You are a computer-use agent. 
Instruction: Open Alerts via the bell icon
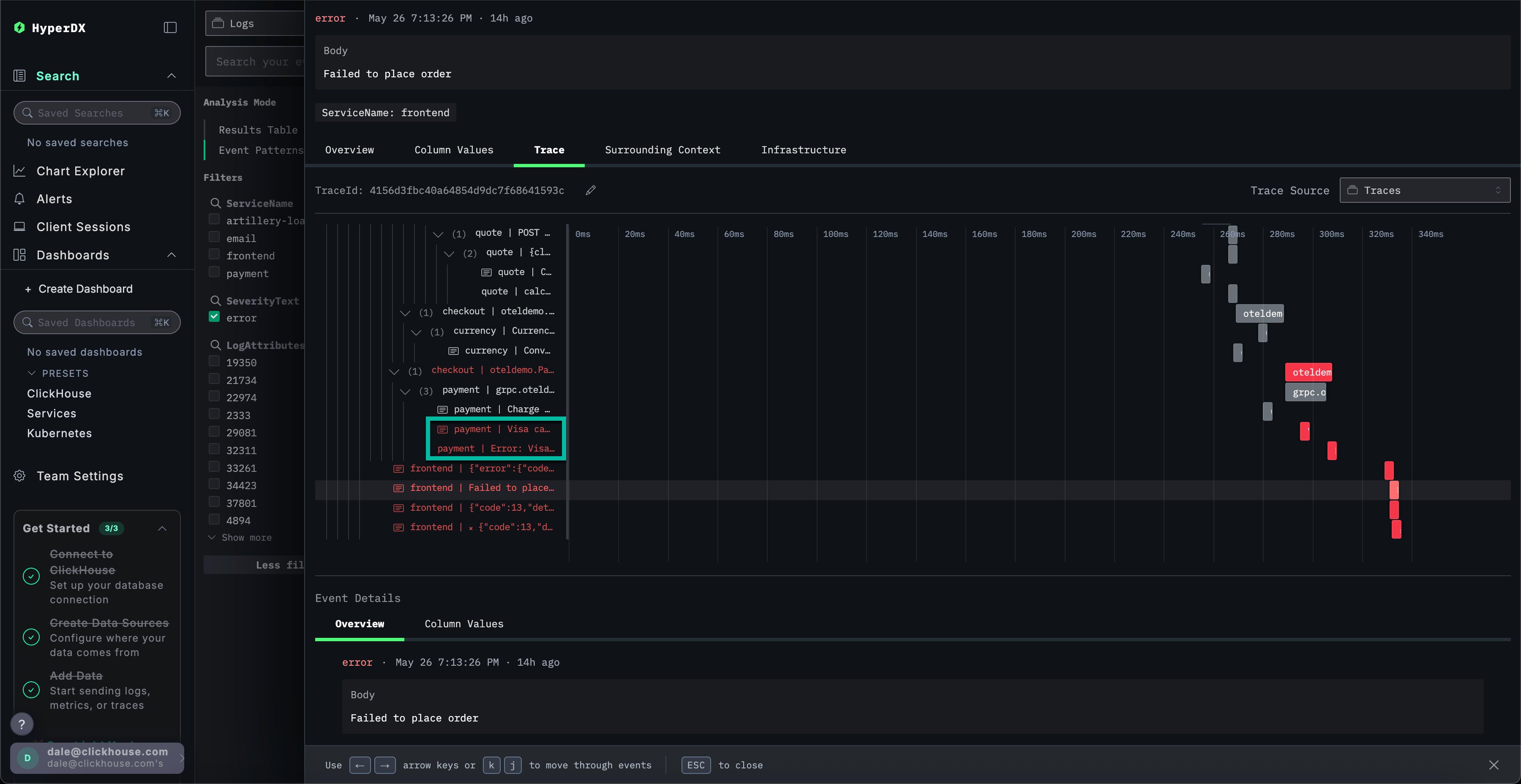click(19, 199)
